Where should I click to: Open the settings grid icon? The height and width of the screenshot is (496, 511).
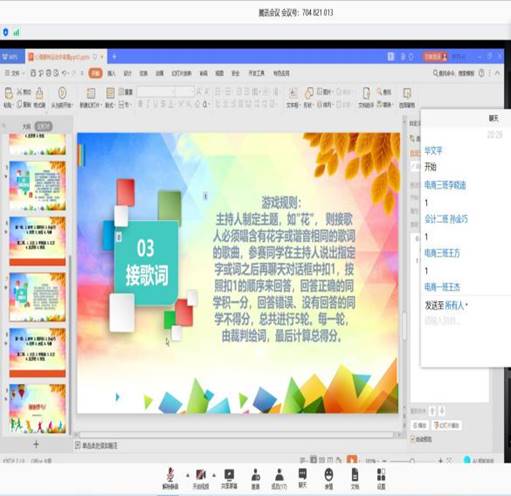coord(381,474)
